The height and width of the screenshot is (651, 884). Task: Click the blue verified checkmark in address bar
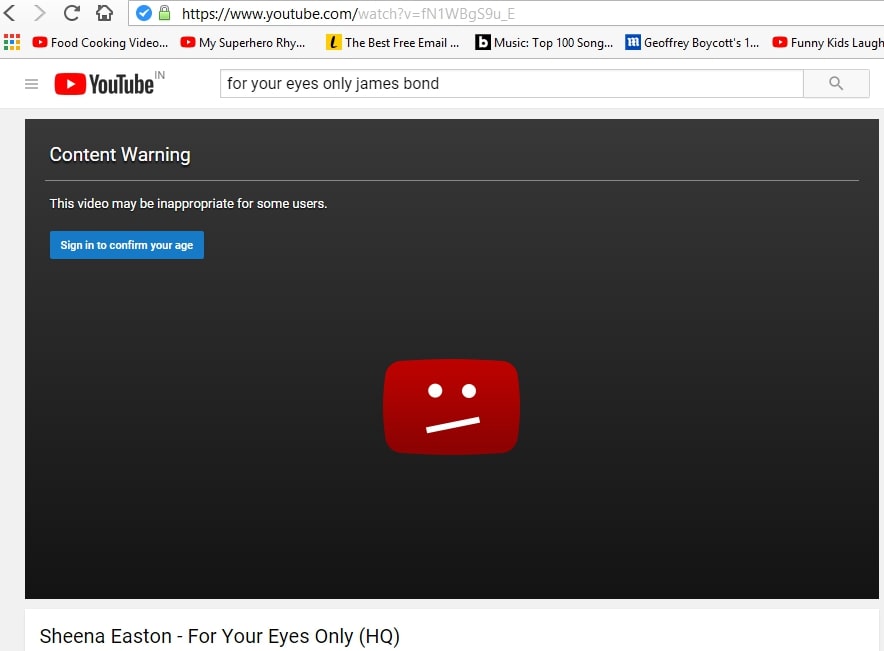point(144,13)
